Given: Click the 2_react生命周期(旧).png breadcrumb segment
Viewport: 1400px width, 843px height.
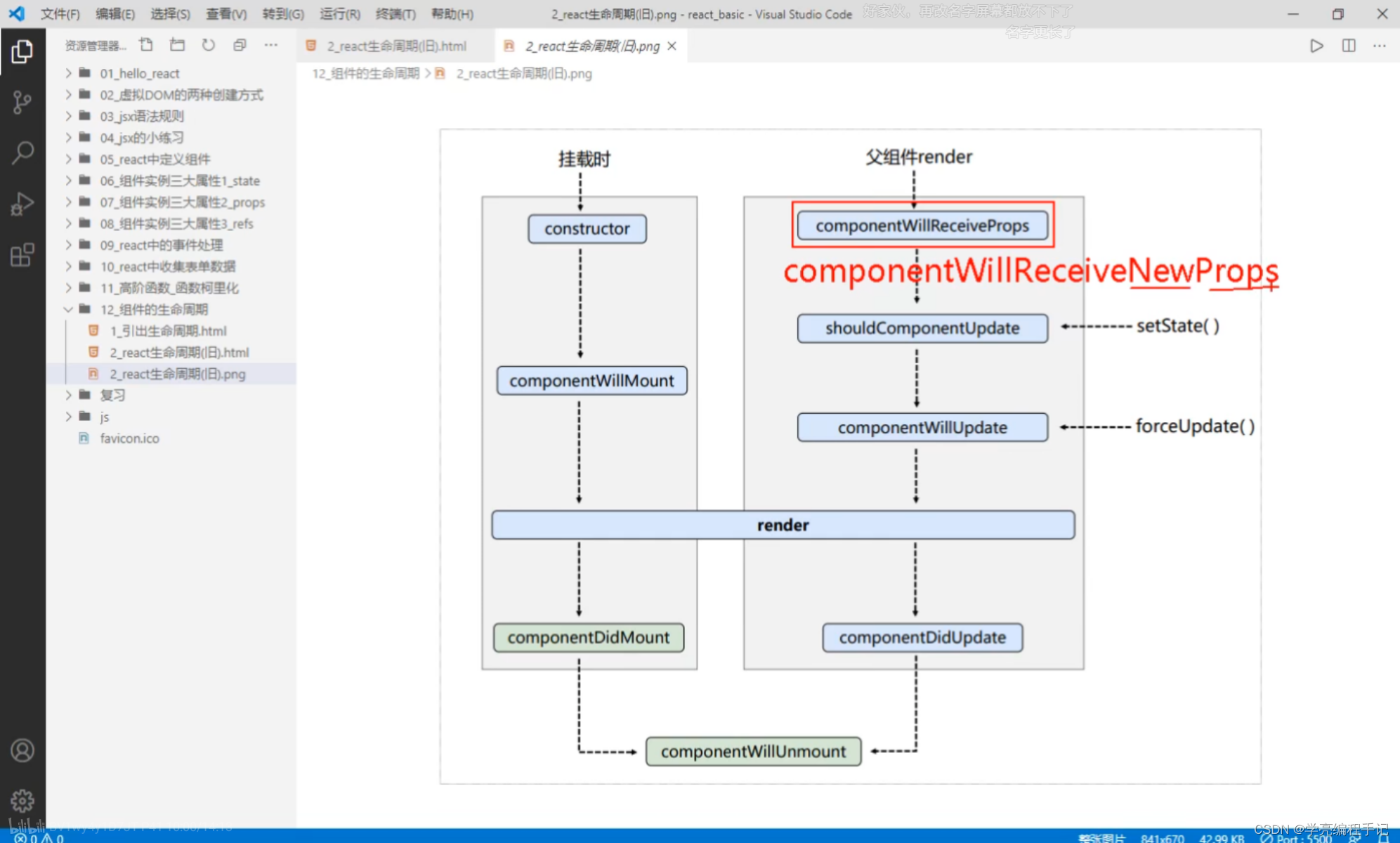Looking at the screenshot, I should click(523, 74).
